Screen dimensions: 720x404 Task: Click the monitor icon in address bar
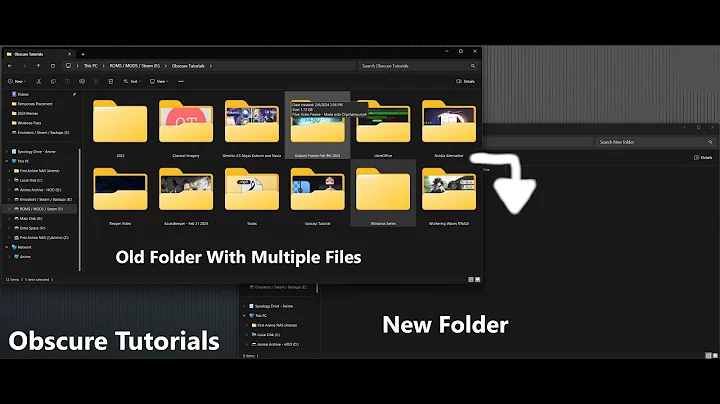(x=68, y=66)
